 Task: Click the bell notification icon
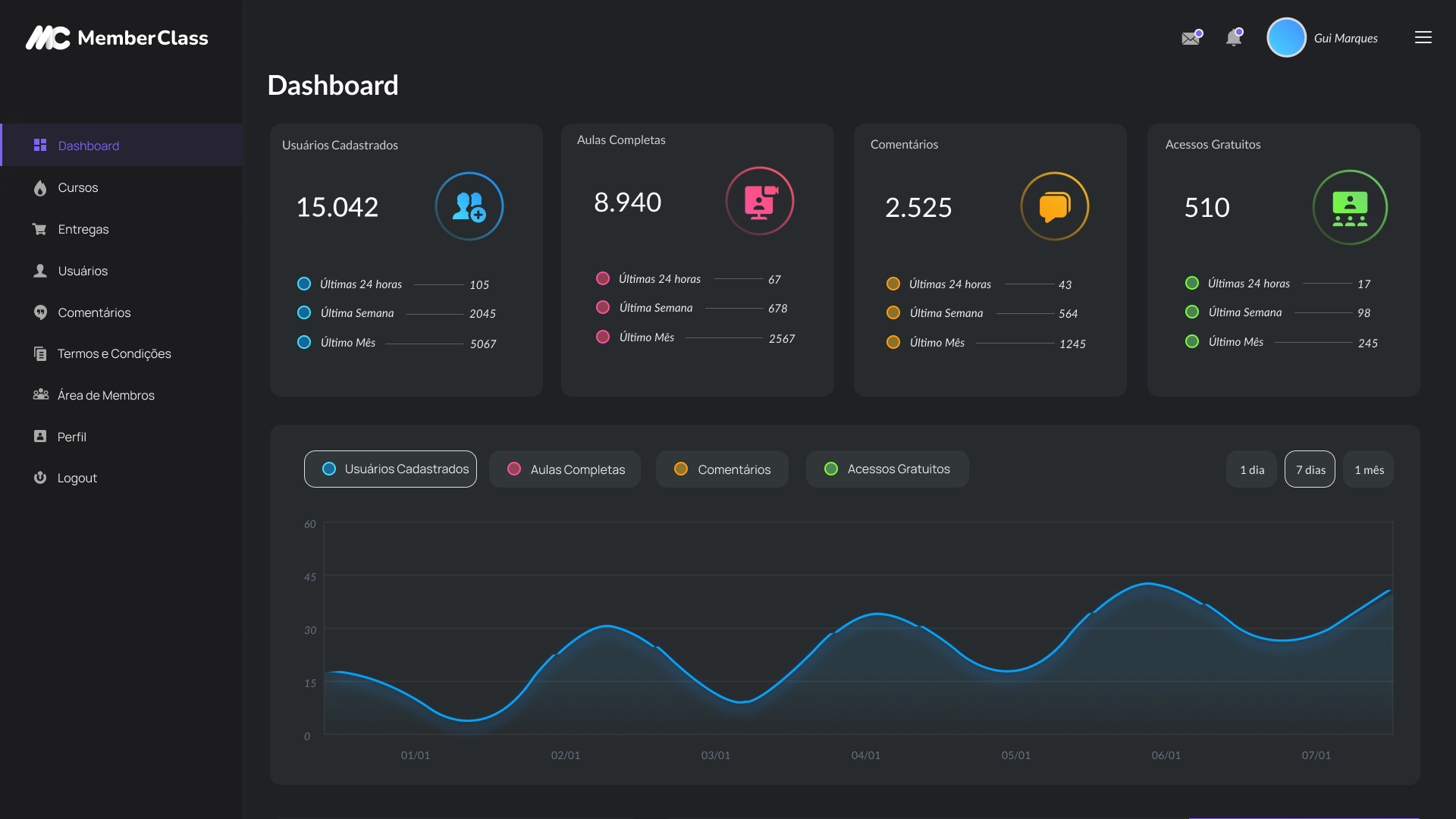click(1234, 39)
